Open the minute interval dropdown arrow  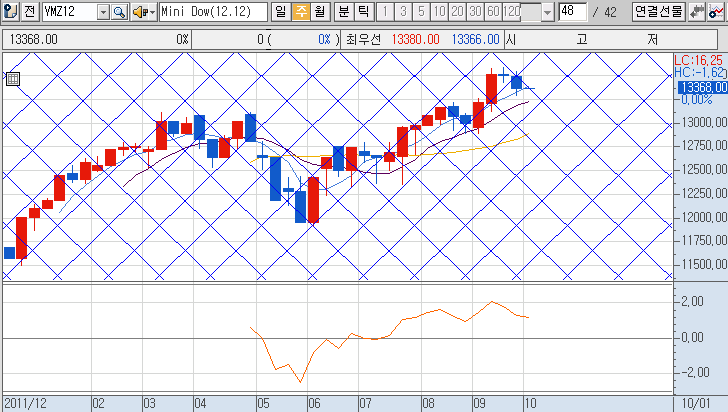[546, 12]
